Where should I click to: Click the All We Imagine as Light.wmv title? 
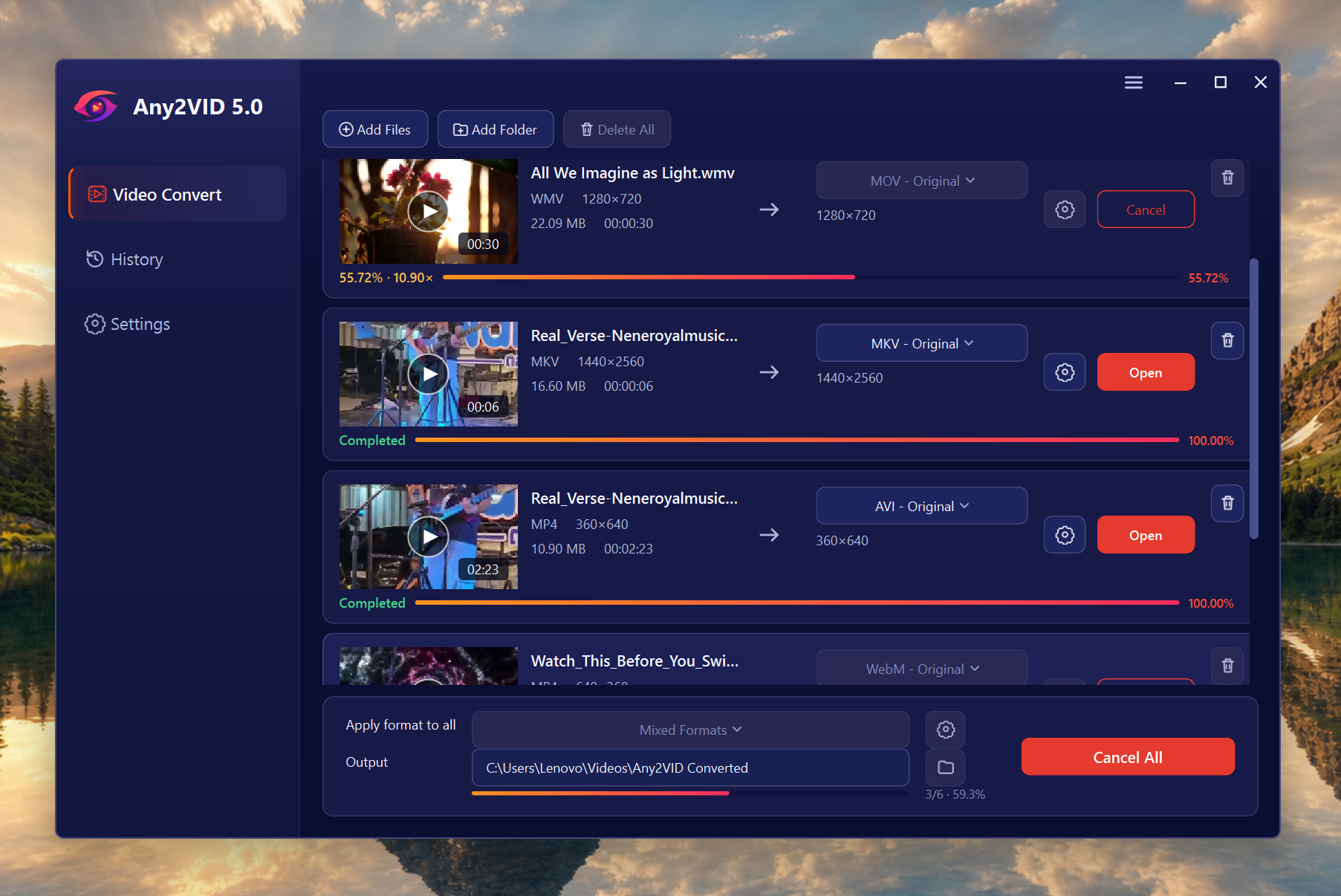click(632, 173)
